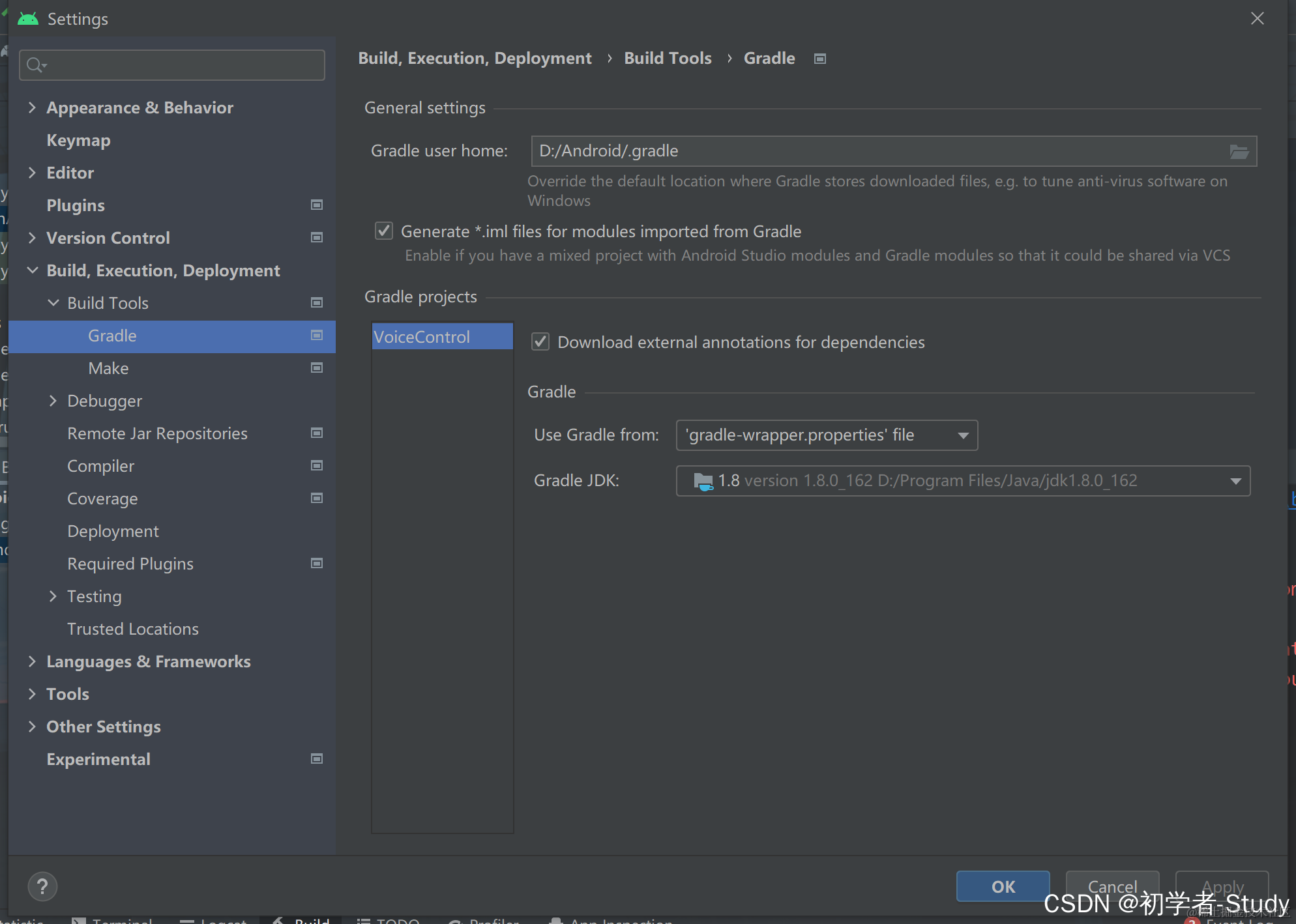Collapse the Build Tools tree node
This screenshot has height=924, width=1296.
point(53,303)
